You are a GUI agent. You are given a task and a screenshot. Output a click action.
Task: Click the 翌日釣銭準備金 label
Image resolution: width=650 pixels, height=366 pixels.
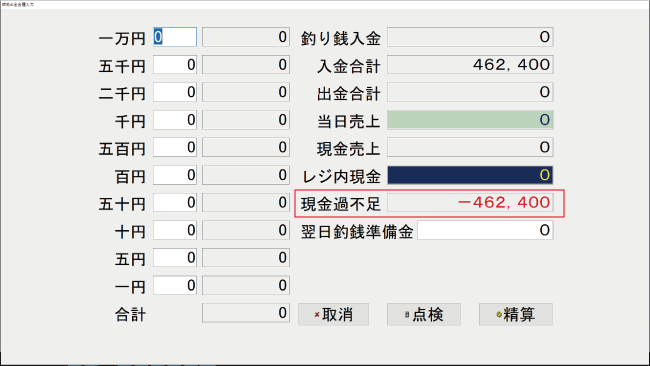pyautogui.click(x=357, y=232)
